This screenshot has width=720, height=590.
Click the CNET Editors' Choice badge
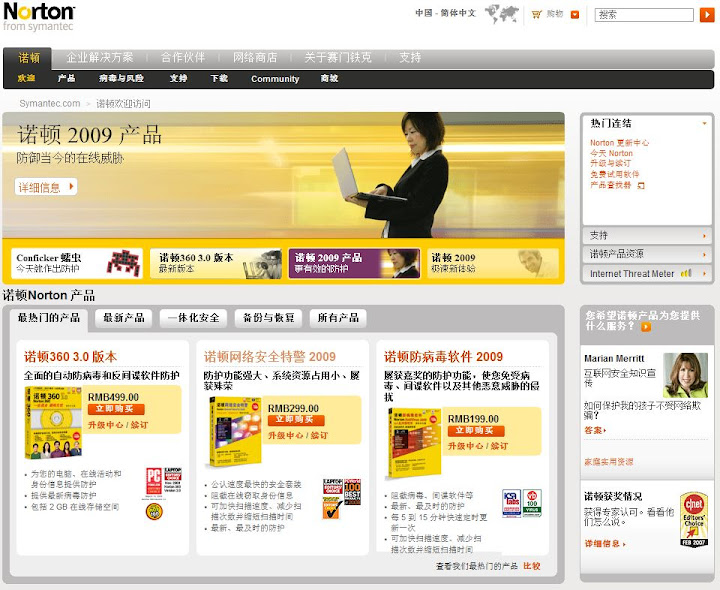pos(693,519)
